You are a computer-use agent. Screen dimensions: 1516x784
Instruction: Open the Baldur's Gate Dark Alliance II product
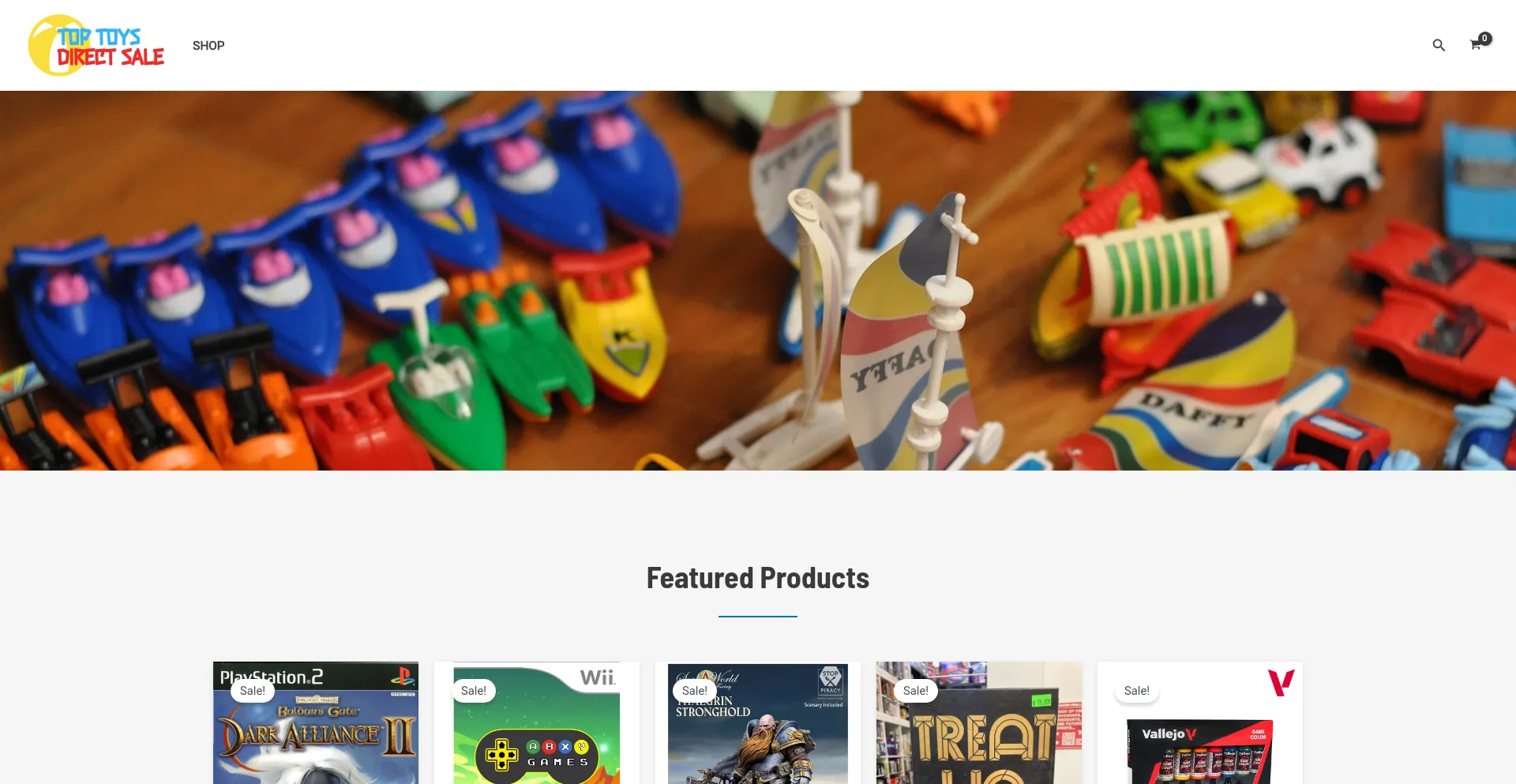point(316,723)
